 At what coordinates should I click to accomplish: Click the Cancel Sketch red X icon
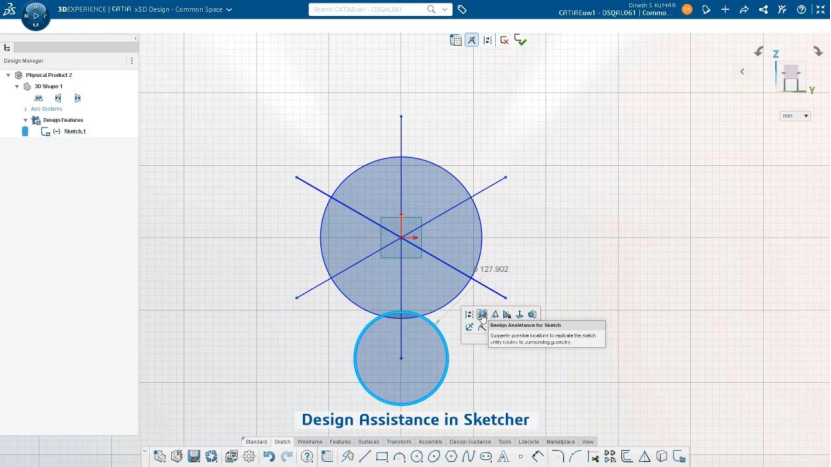coord(504,40)
